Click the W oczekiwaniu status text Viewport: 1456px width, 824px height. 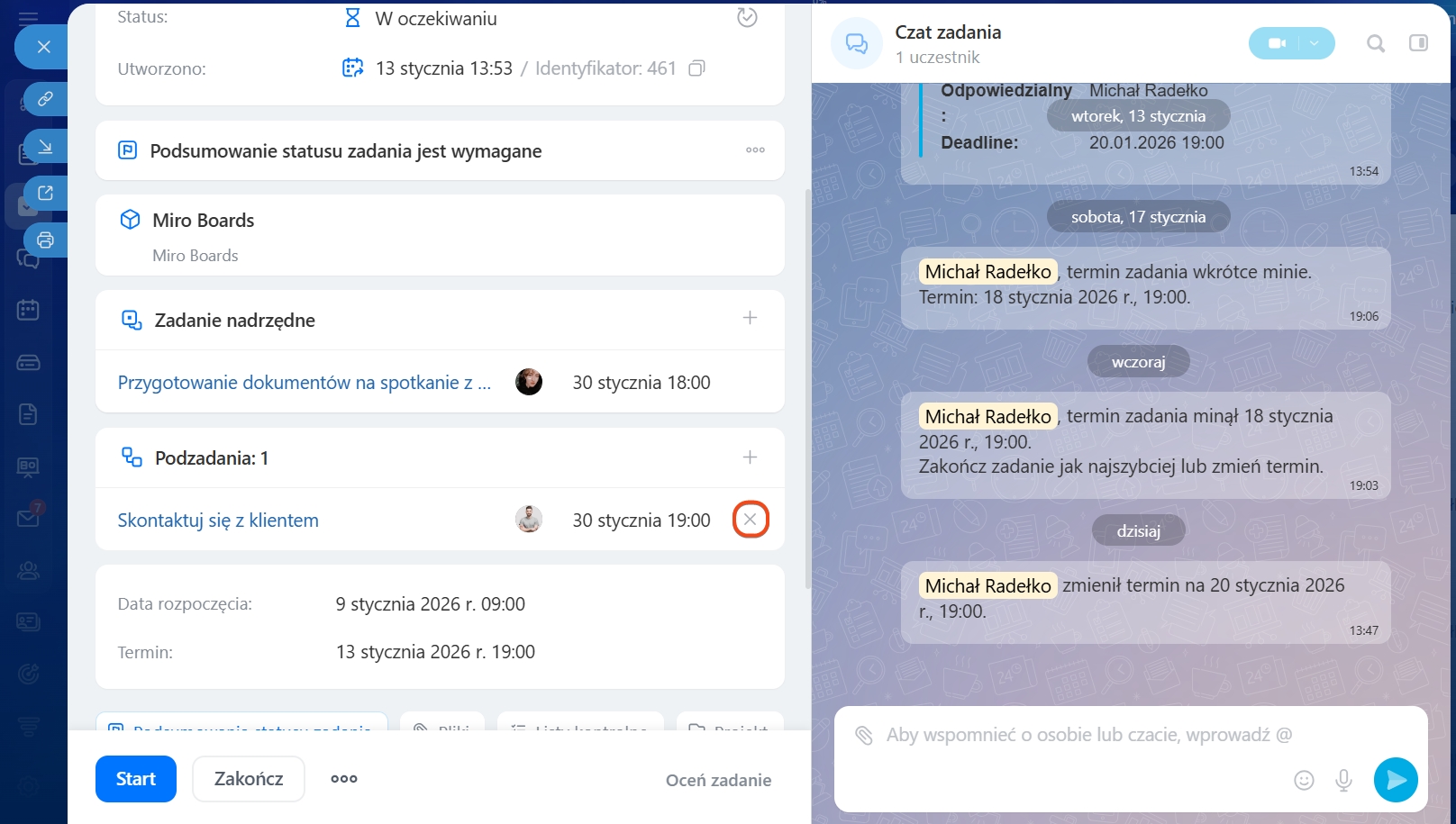(x=436, y=19)
